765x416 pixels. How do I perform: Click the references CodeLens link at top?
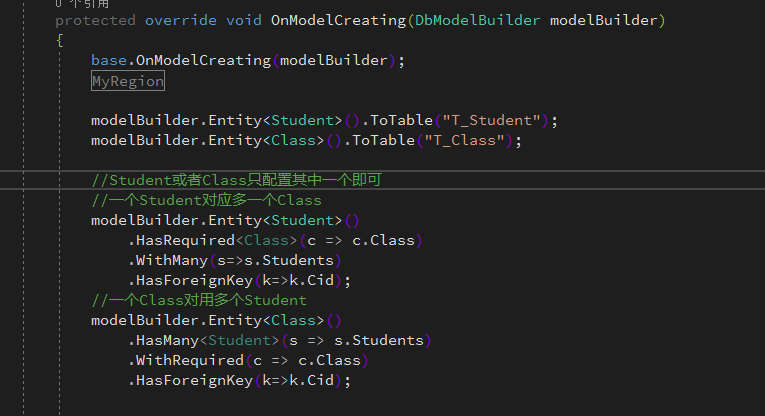[x=81, y=4]
